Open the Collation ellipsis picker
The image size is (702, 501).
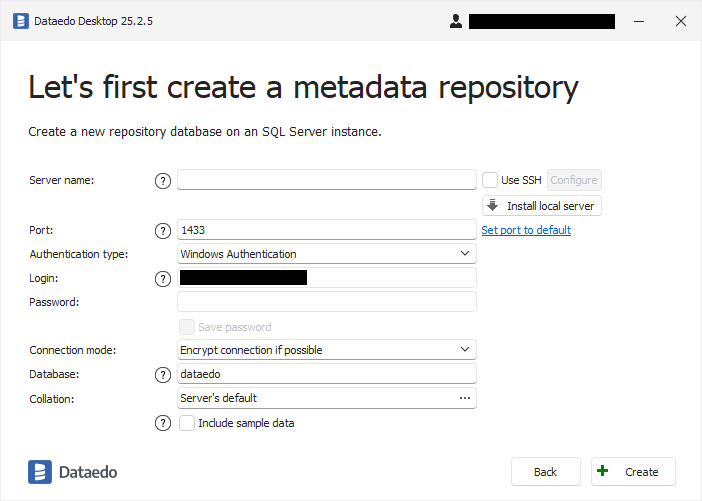click(465, 398)
